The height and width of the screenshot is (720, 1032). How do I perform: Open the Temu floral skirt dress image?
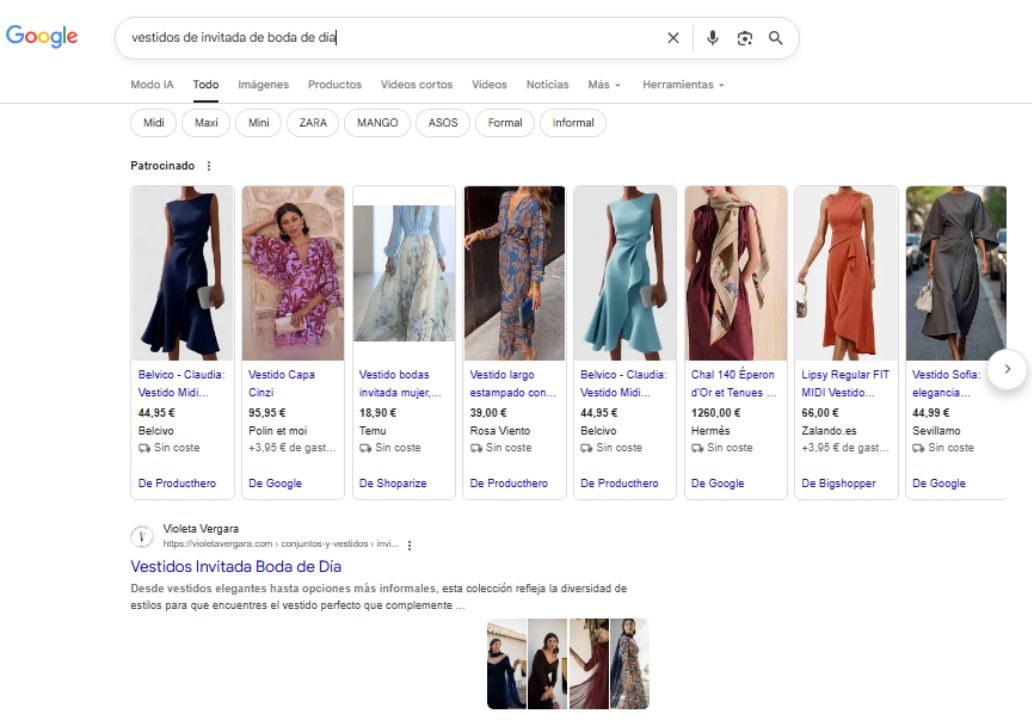pyautogui.click(x=403, y=273)
